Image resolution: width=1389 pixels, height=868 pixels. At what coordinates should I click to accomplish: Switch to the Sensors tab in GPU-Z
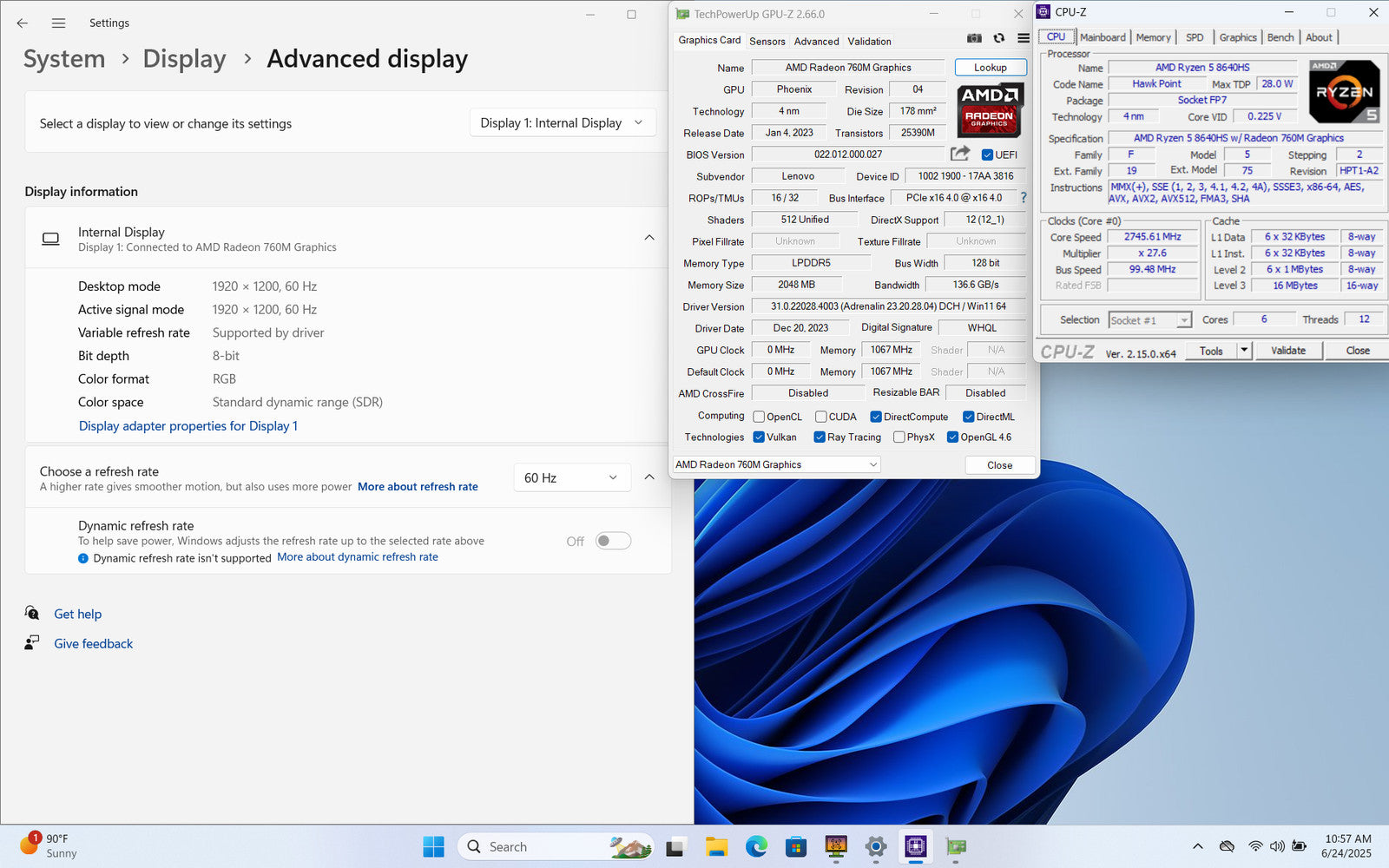[x=767, y=41]
